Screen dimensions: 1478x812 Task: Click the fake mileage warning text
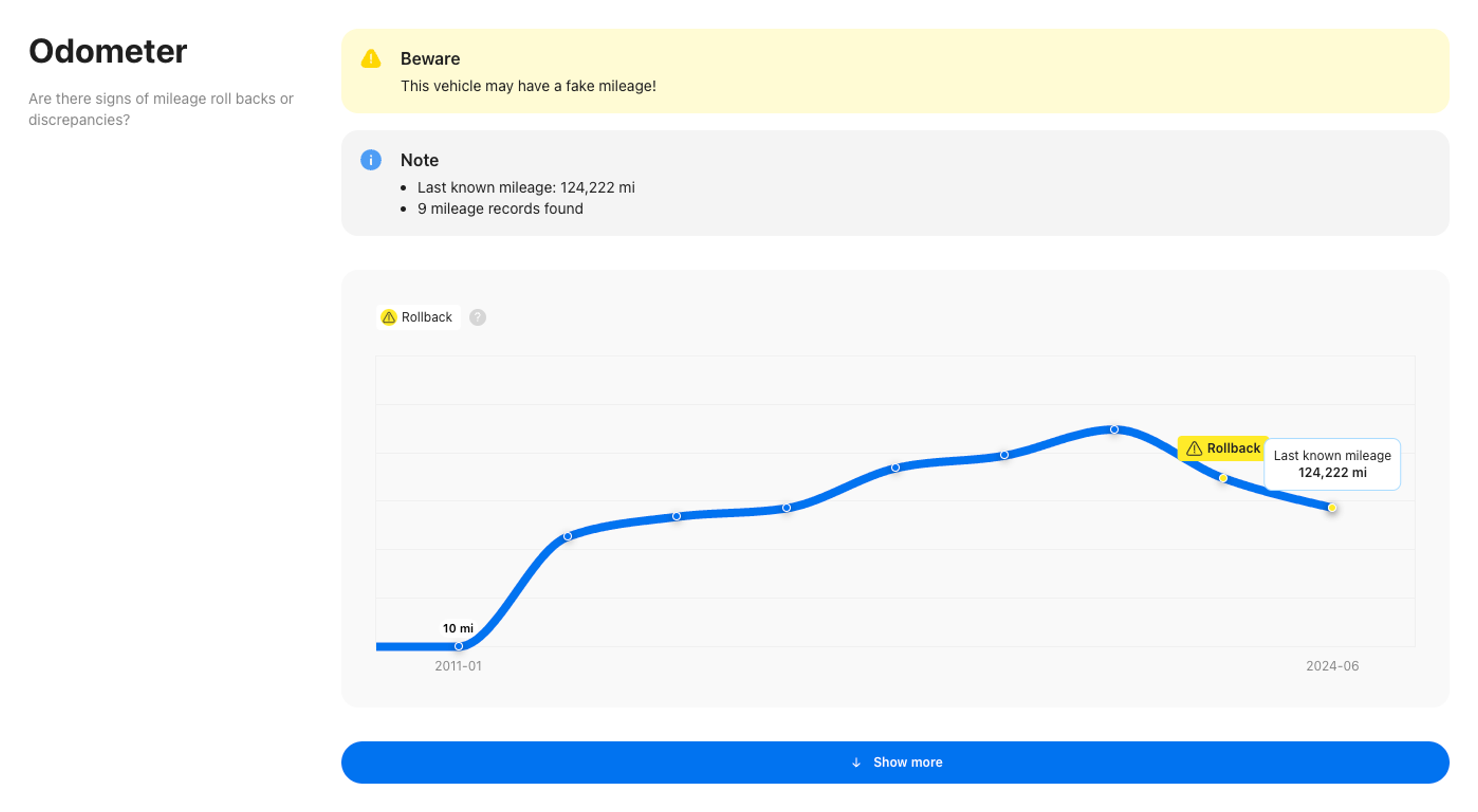click(528, 86)
